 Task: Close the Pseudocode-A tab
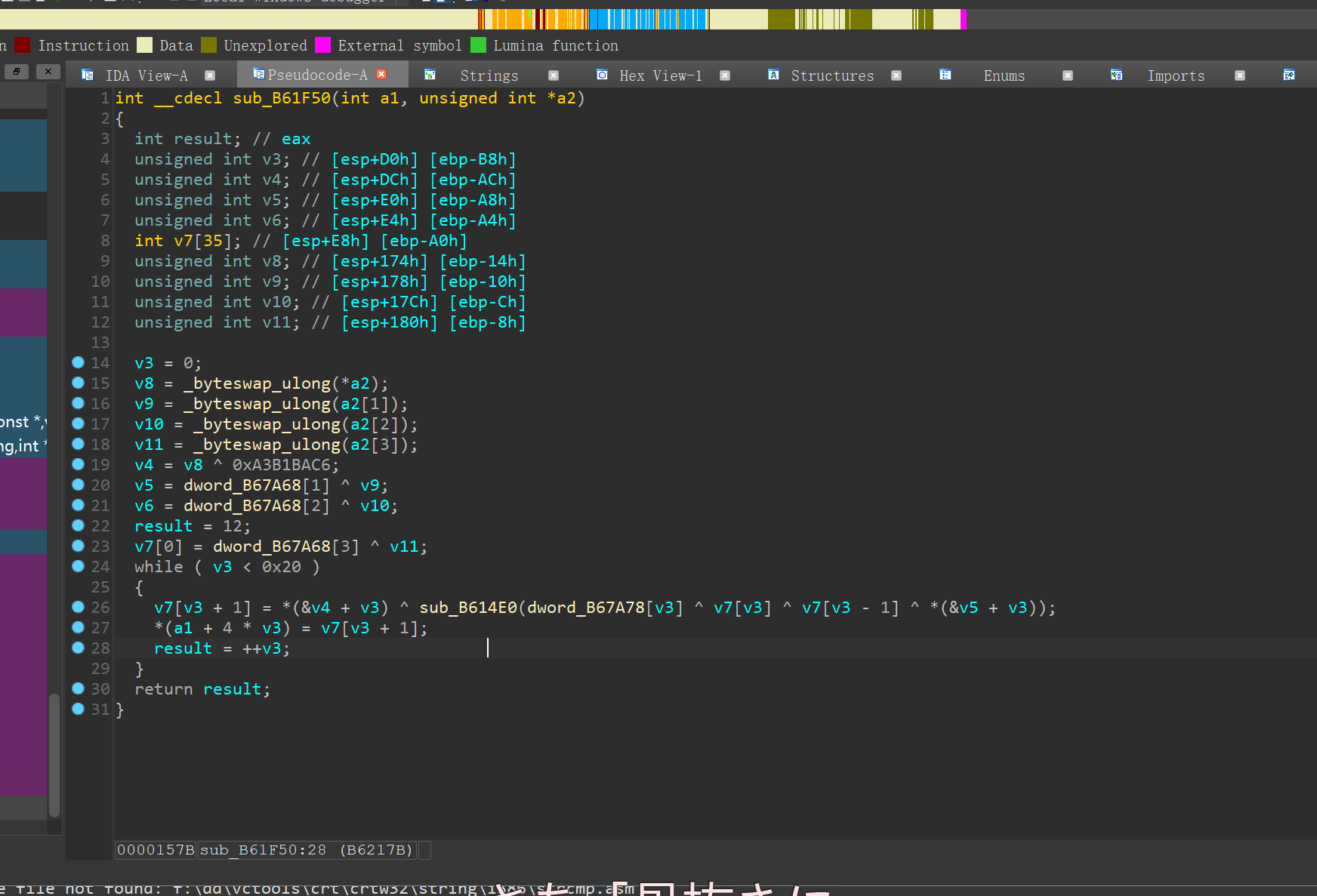click(381, 74)
